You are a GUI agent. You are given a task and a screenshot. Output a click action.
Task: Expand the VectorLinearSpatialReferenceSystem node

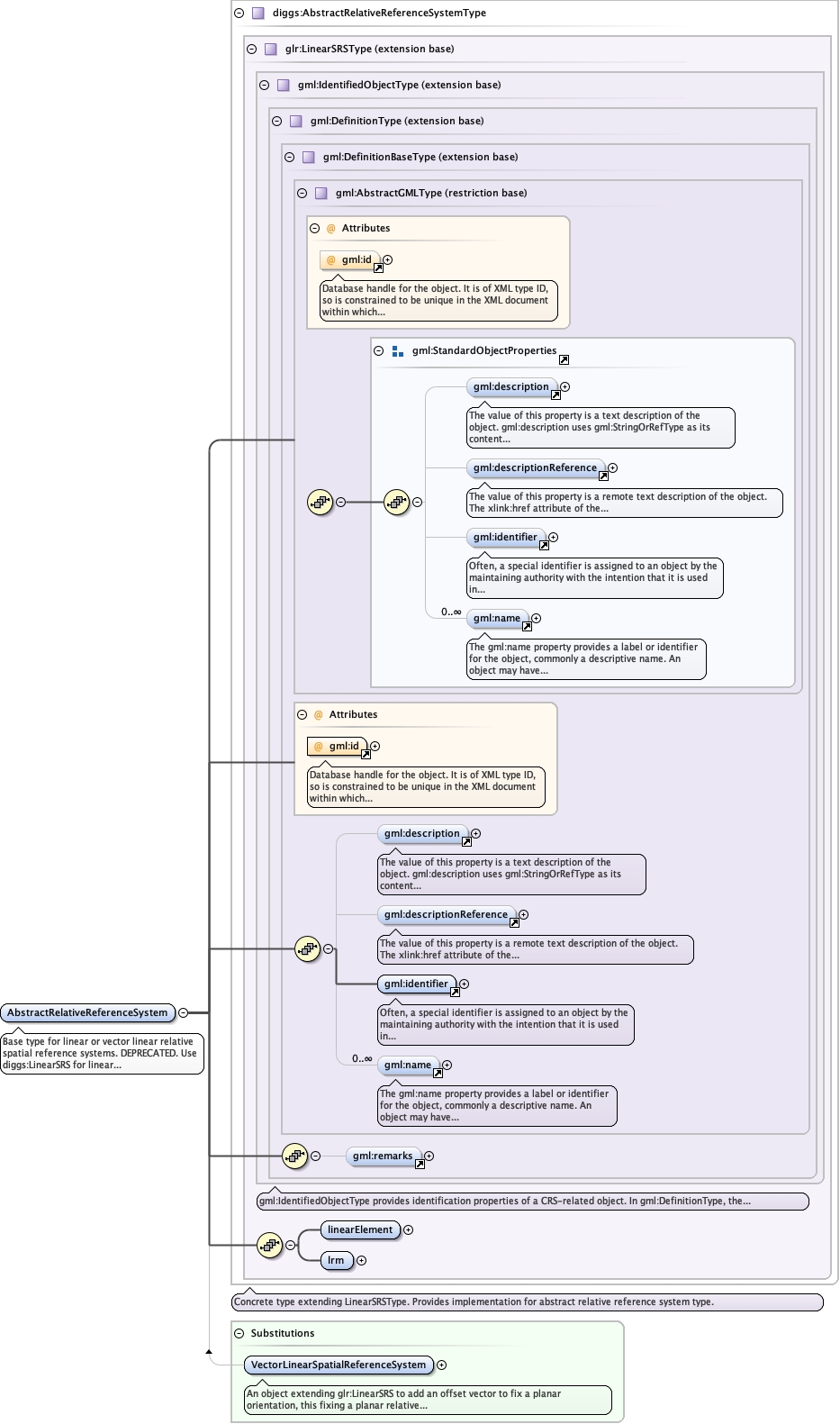pos(441,1365)
